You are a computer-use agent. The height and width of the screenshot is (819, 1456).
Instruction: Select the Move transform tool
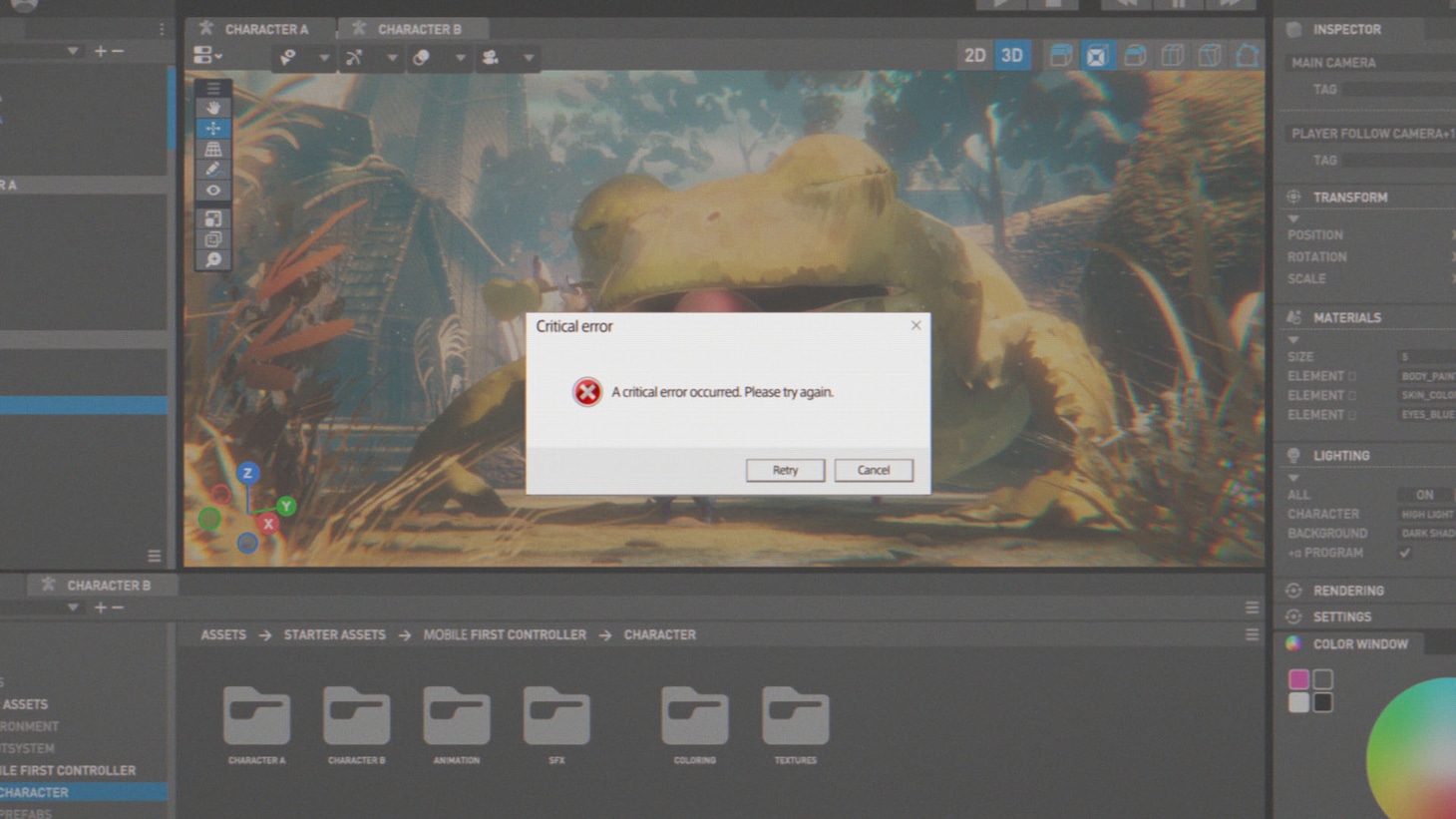coord(212,128)
